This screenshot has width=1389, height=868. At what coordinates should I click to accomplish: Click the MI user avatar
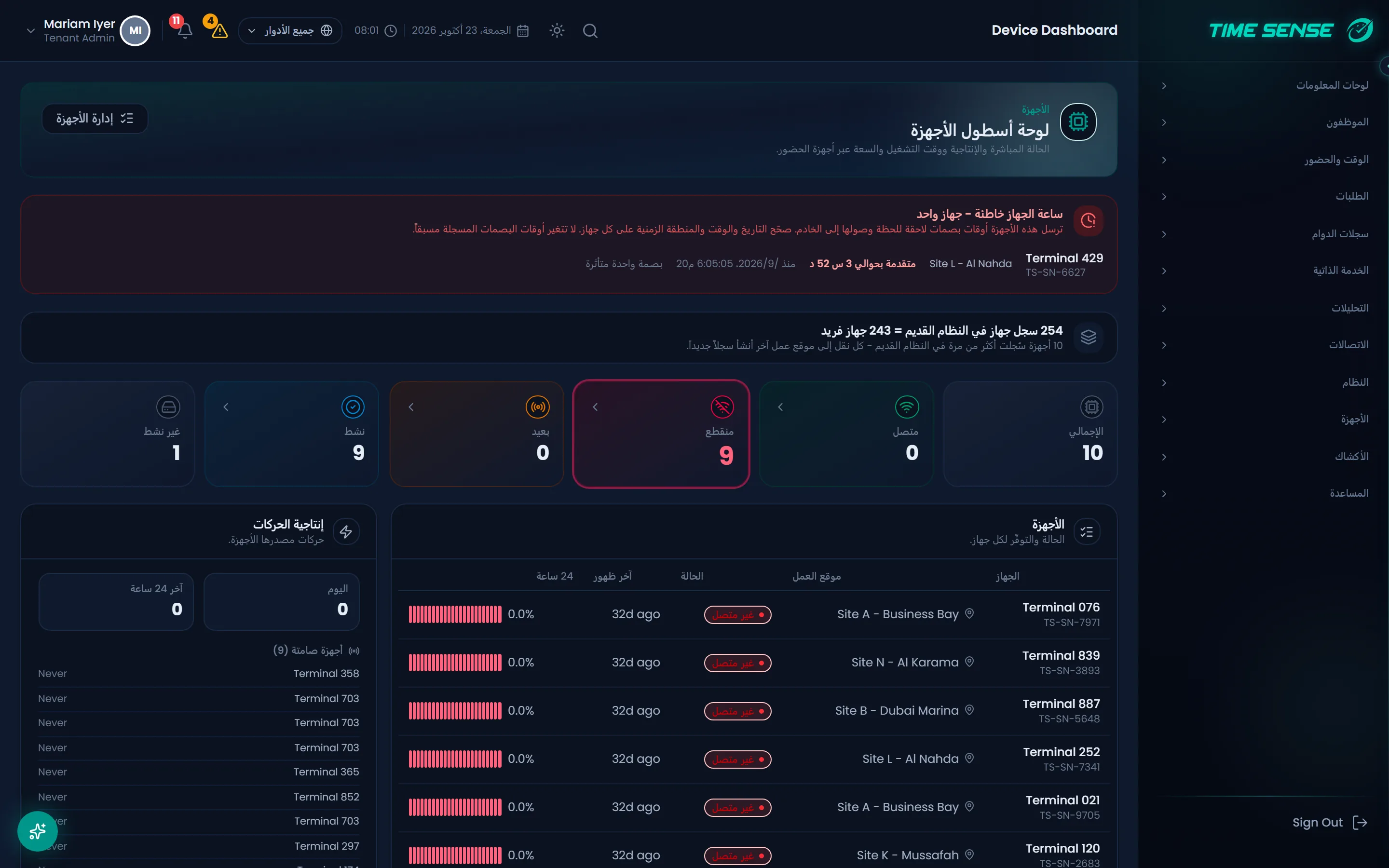tap(135, 30)
